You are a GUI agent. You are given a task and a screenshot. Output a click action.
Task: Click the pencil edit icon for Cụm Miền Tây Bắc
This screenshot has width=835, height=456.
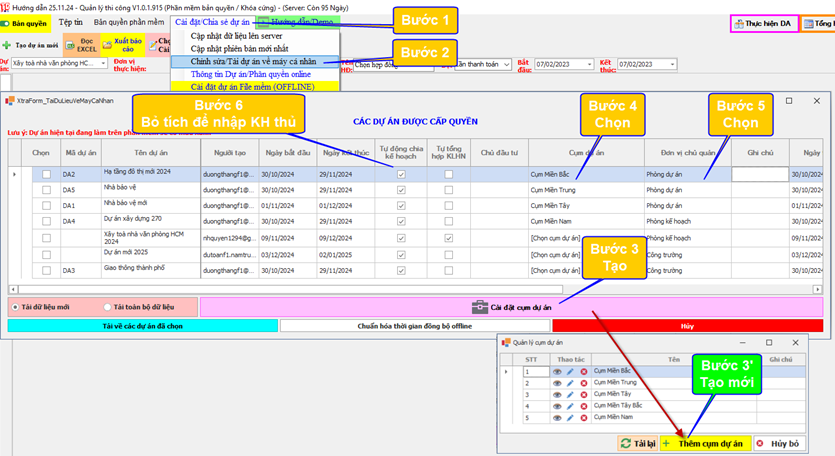coord(571,405)
